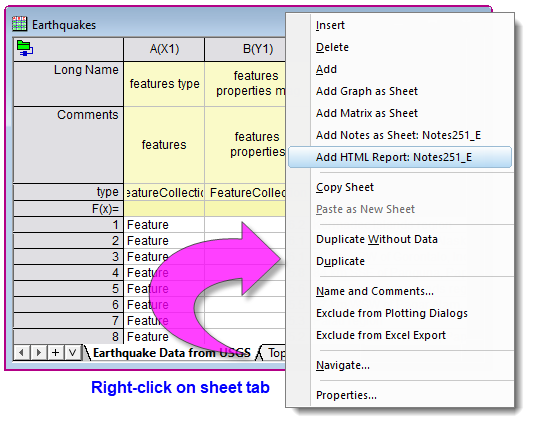Select Add Graph as Sheet
This screenshot has width=533, height=426.
point(367,91)
